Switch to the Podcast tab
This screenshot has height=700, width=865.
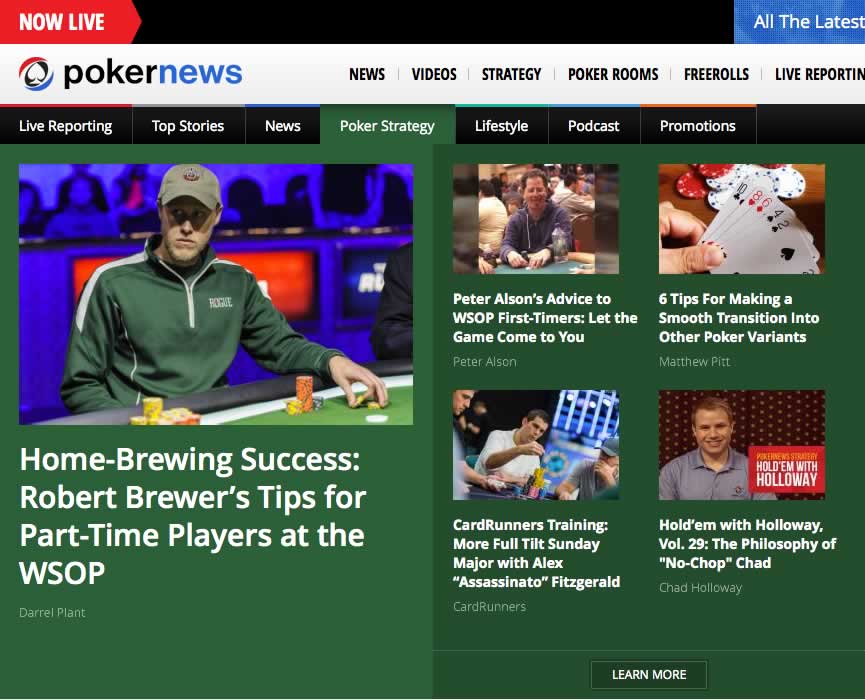[594, 125]
